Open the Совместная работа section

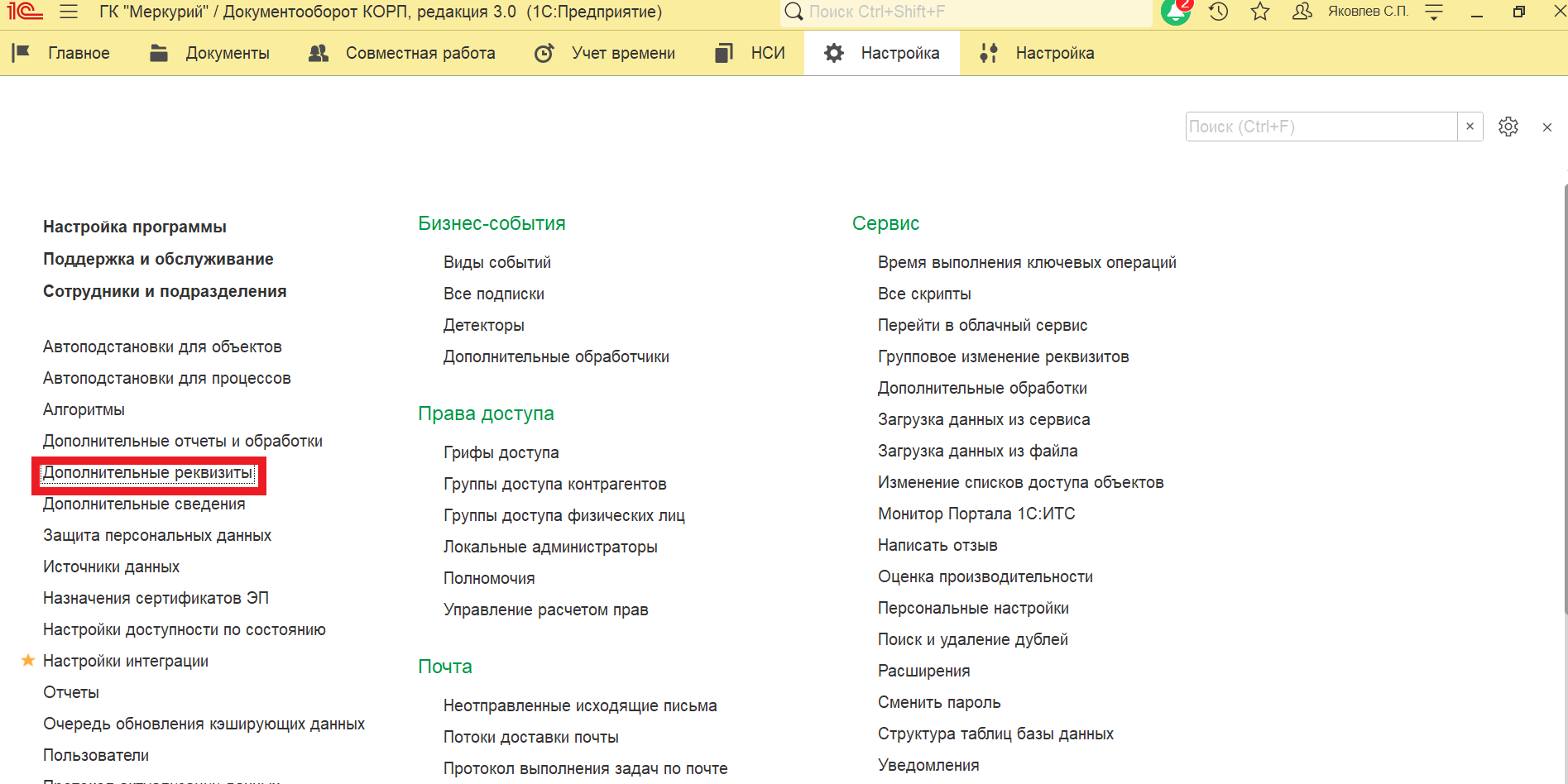[x=402, y=53]
